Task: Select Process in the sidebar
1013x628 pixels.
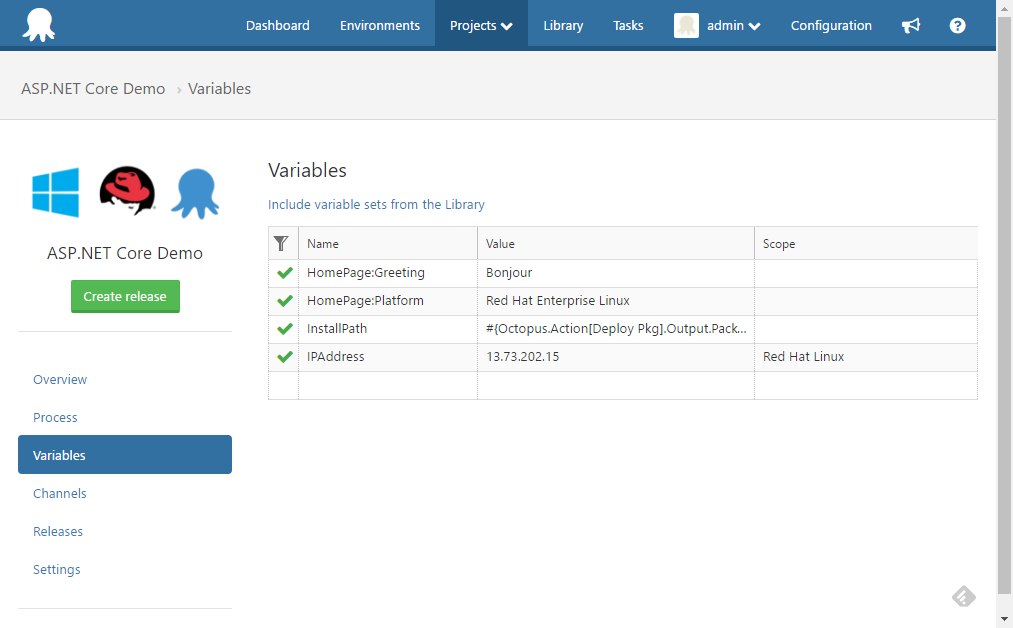Action: [x=55, y=417]
